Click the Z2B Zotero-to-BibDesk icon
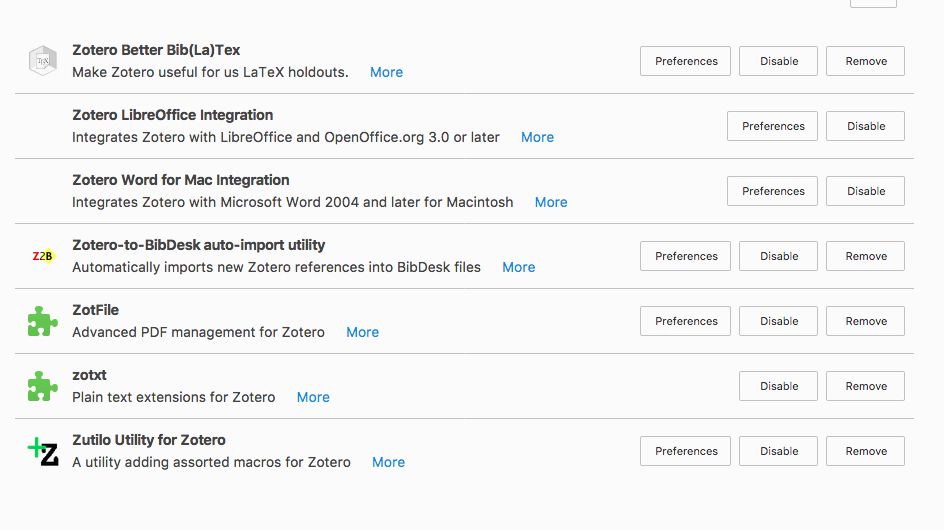944x530 pixels. (43, 256)
